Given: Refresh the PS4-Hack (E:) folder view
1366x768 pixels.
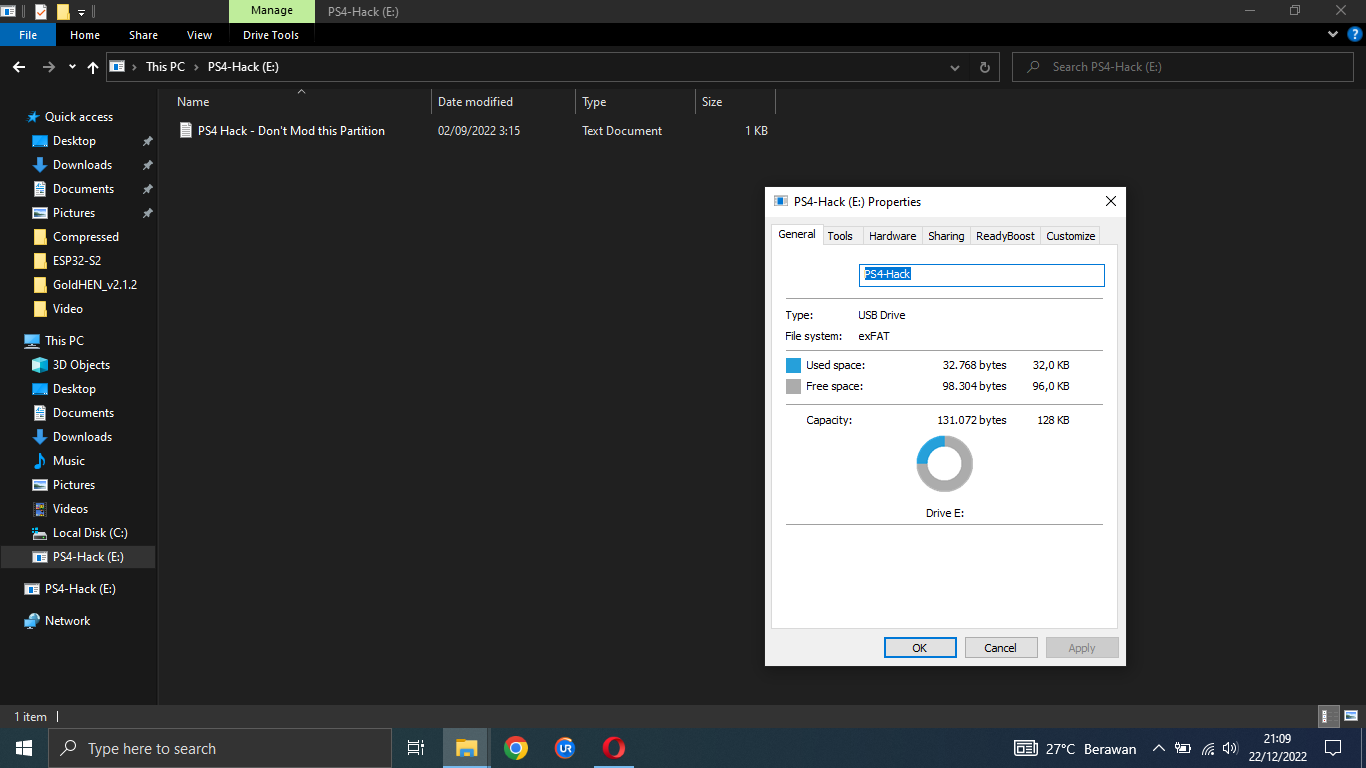Looking at the screenshot, I should 985,67.
